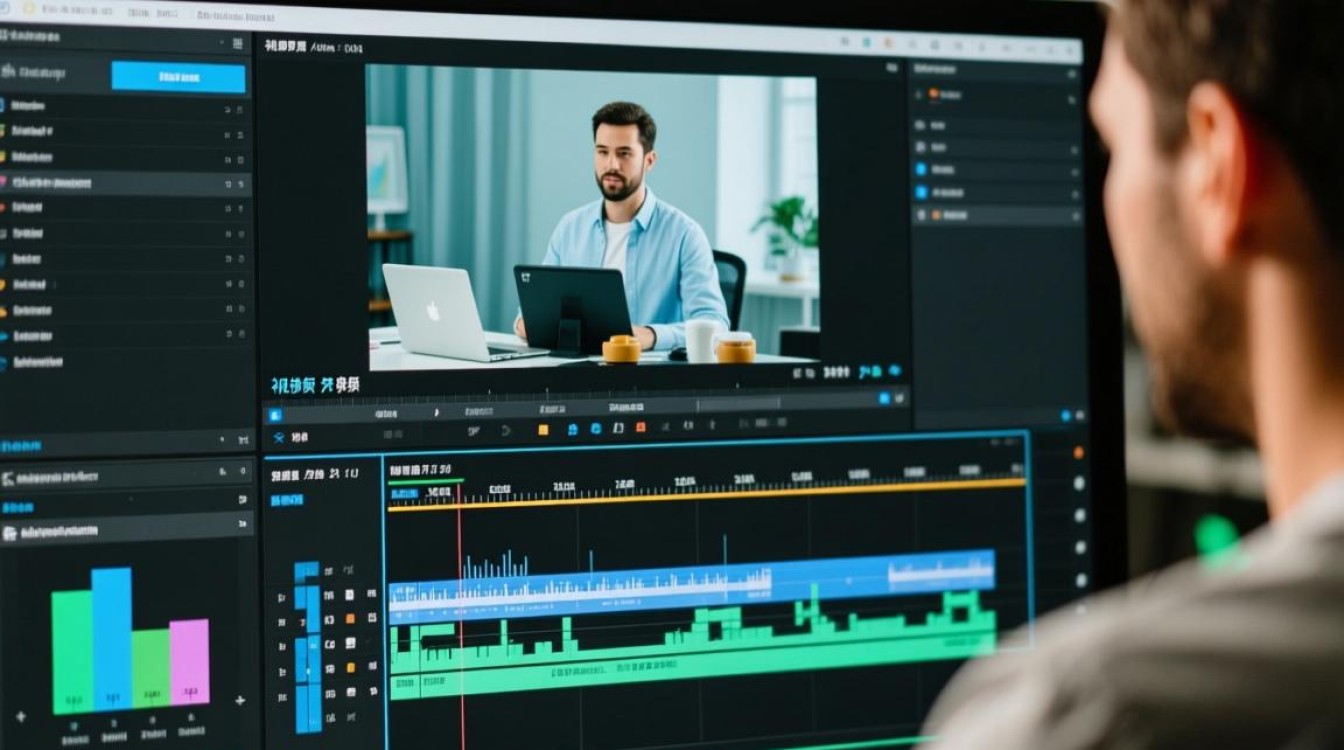Click the plus icon at chart panel bottom right

(x=240, y=701)
